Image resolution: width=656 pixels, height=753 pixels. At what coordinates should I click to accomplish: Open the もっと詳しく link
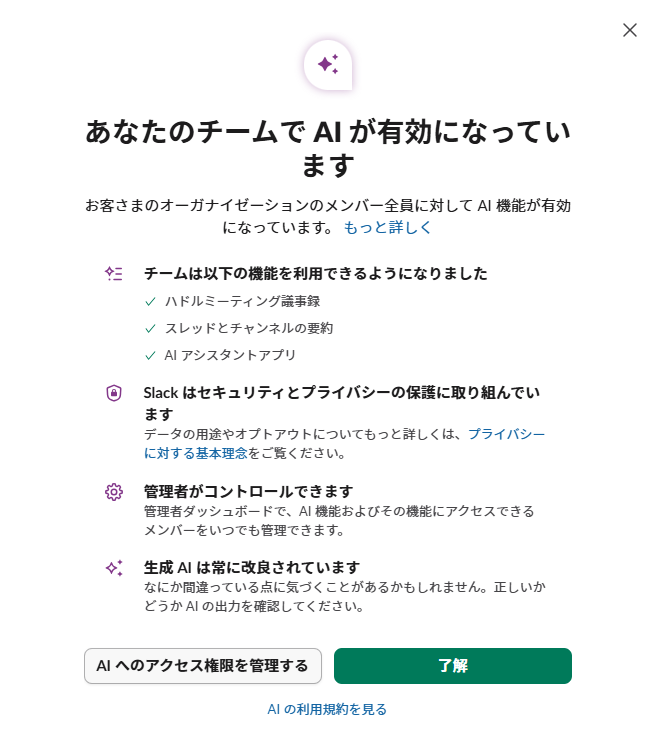(x=388, y=227)
